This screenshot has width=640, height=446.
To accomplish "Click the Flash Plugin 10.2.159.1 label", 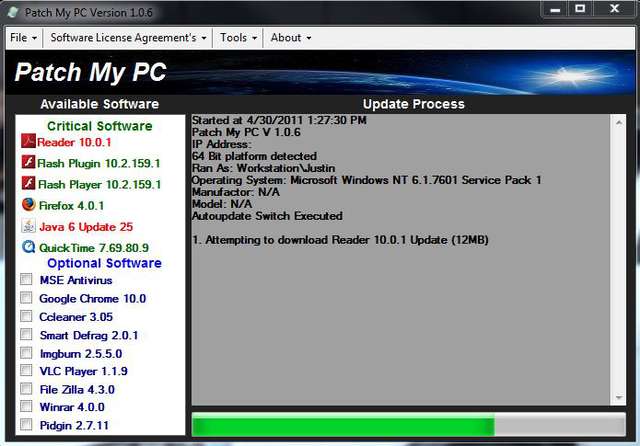I will click(99, 164).
